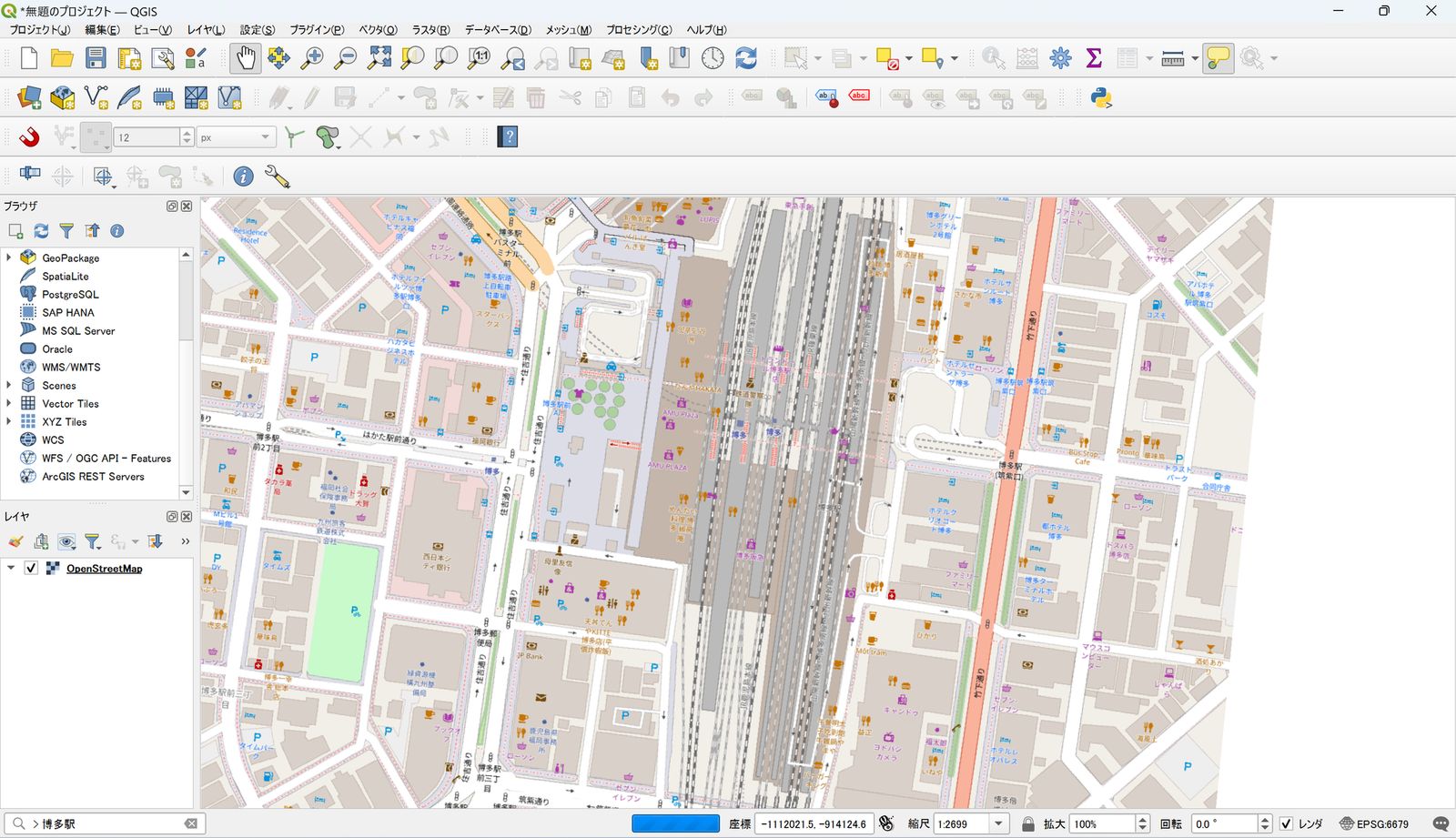Float the レイヤ panel with dock icon
The height and width of the screenshot is (838, 1456).
pos(172,516)
